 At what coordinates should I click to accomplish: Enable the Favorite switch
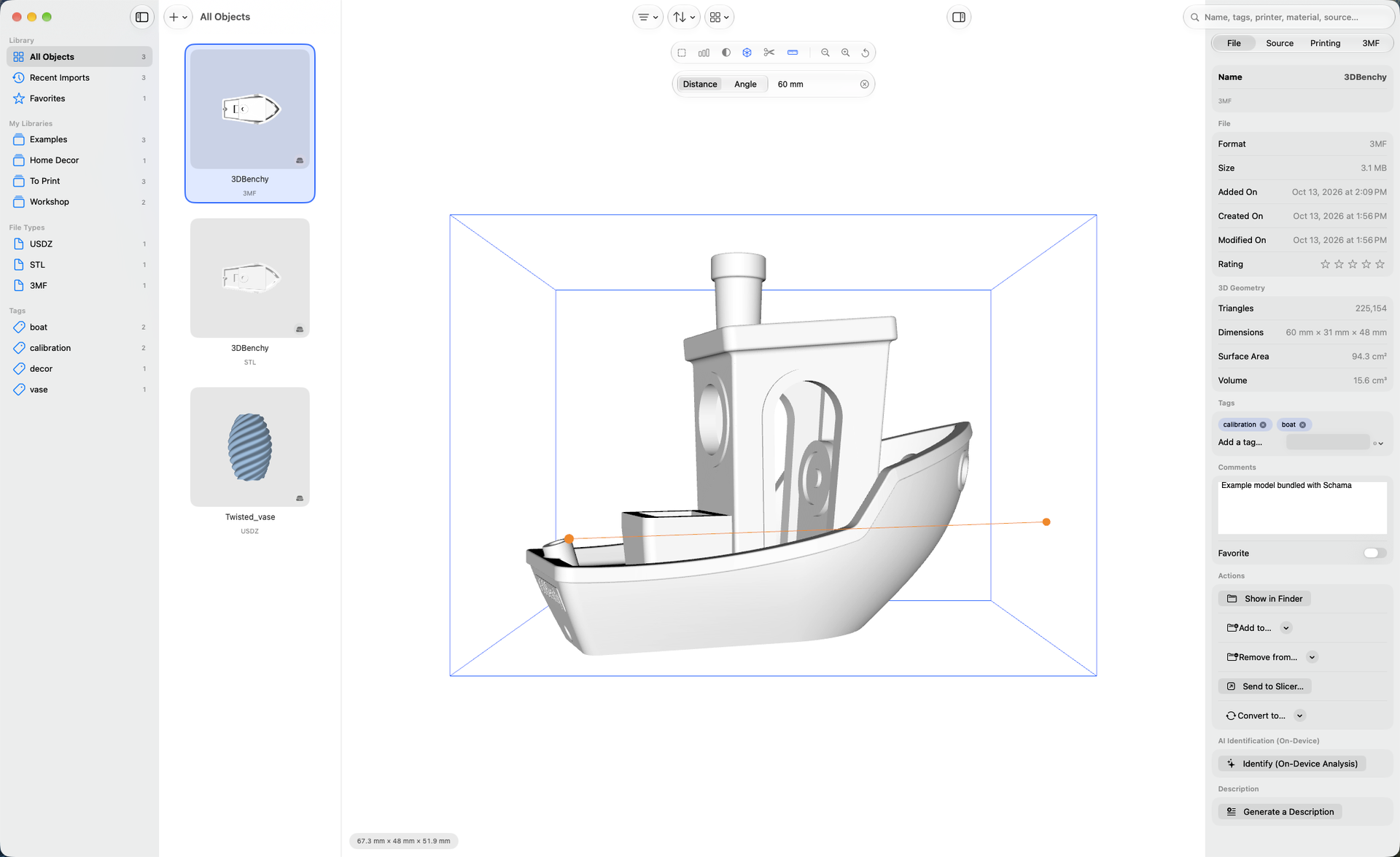[1374, 553]
